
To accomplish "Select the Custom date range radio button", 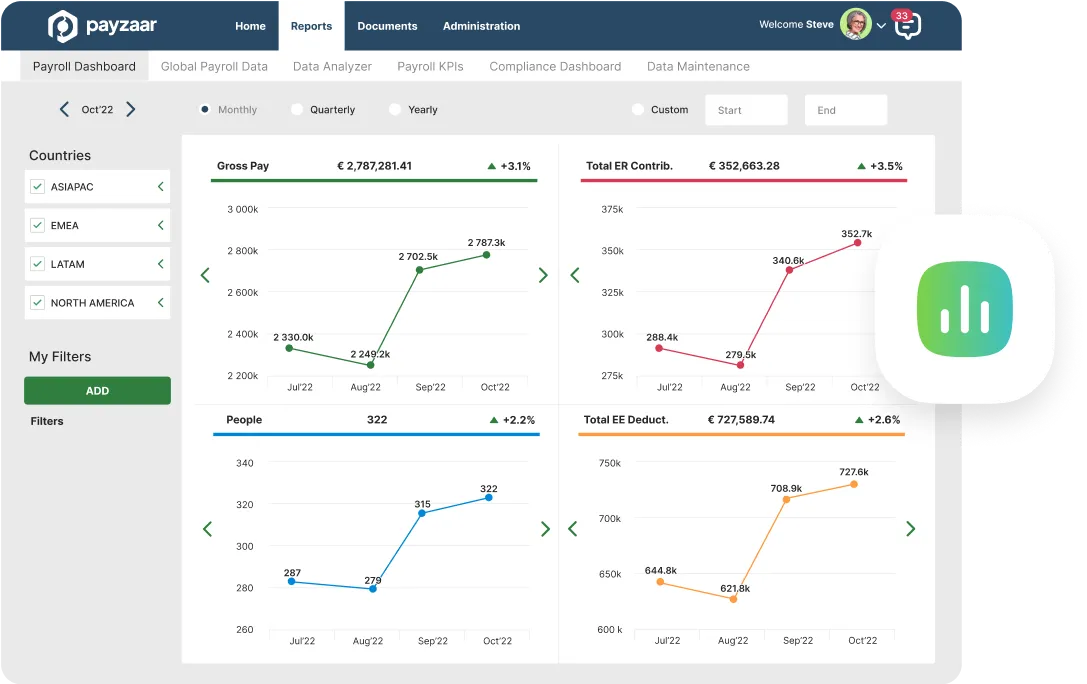I will pos(638,110).
